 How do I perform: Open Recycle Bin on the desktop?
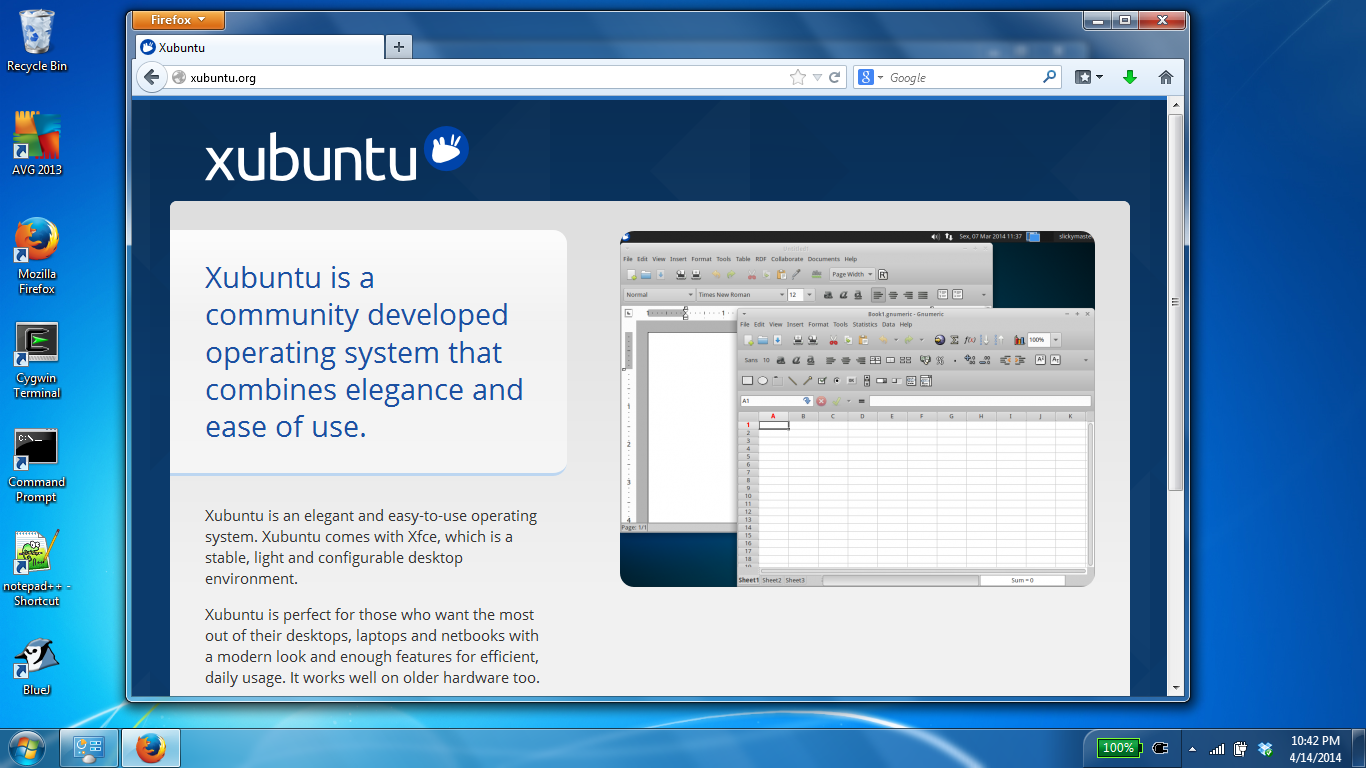click(x=37, y=41)
